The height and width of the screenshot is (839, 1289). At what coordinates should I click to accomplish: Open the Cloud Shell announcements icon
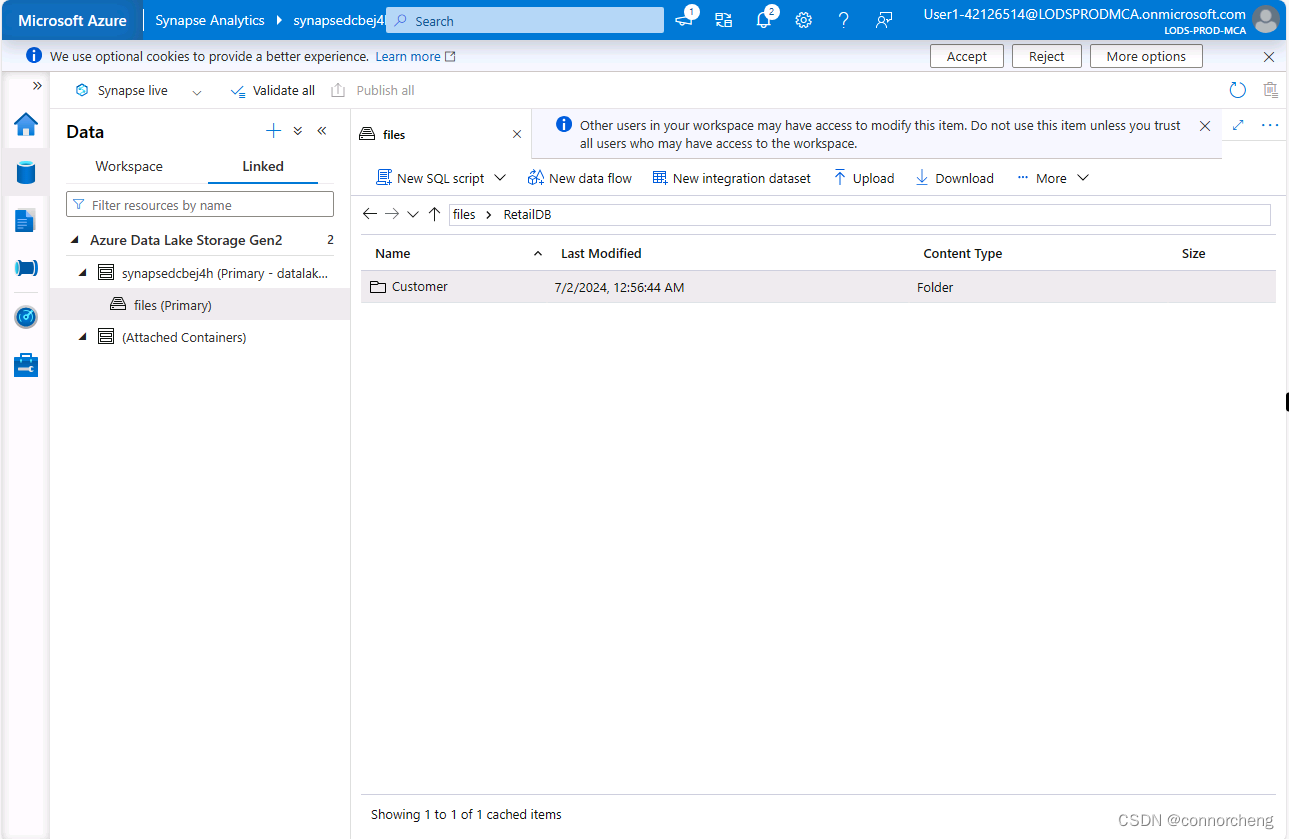pos(685,19)
